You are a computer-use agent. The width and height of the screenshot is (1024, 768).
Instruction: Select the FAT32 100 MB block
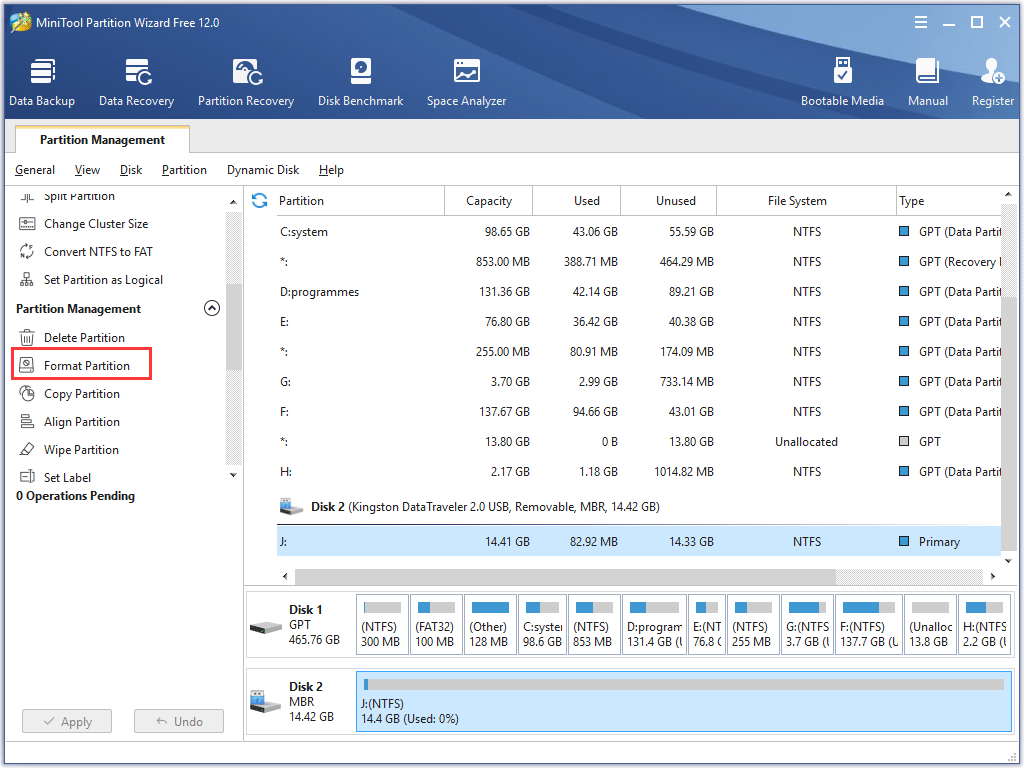point(436,625)
